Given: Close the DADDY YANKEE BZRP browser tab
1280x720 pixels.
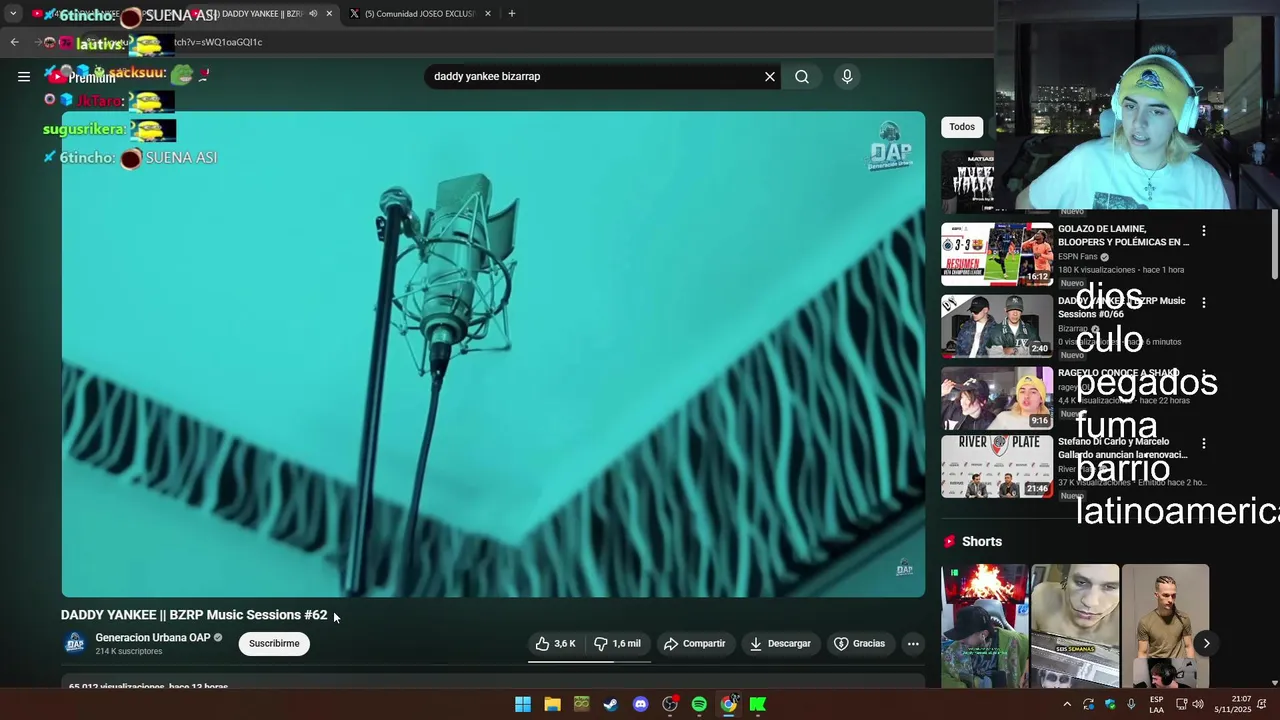Looking at the screenshot, I should click(329, 14).
